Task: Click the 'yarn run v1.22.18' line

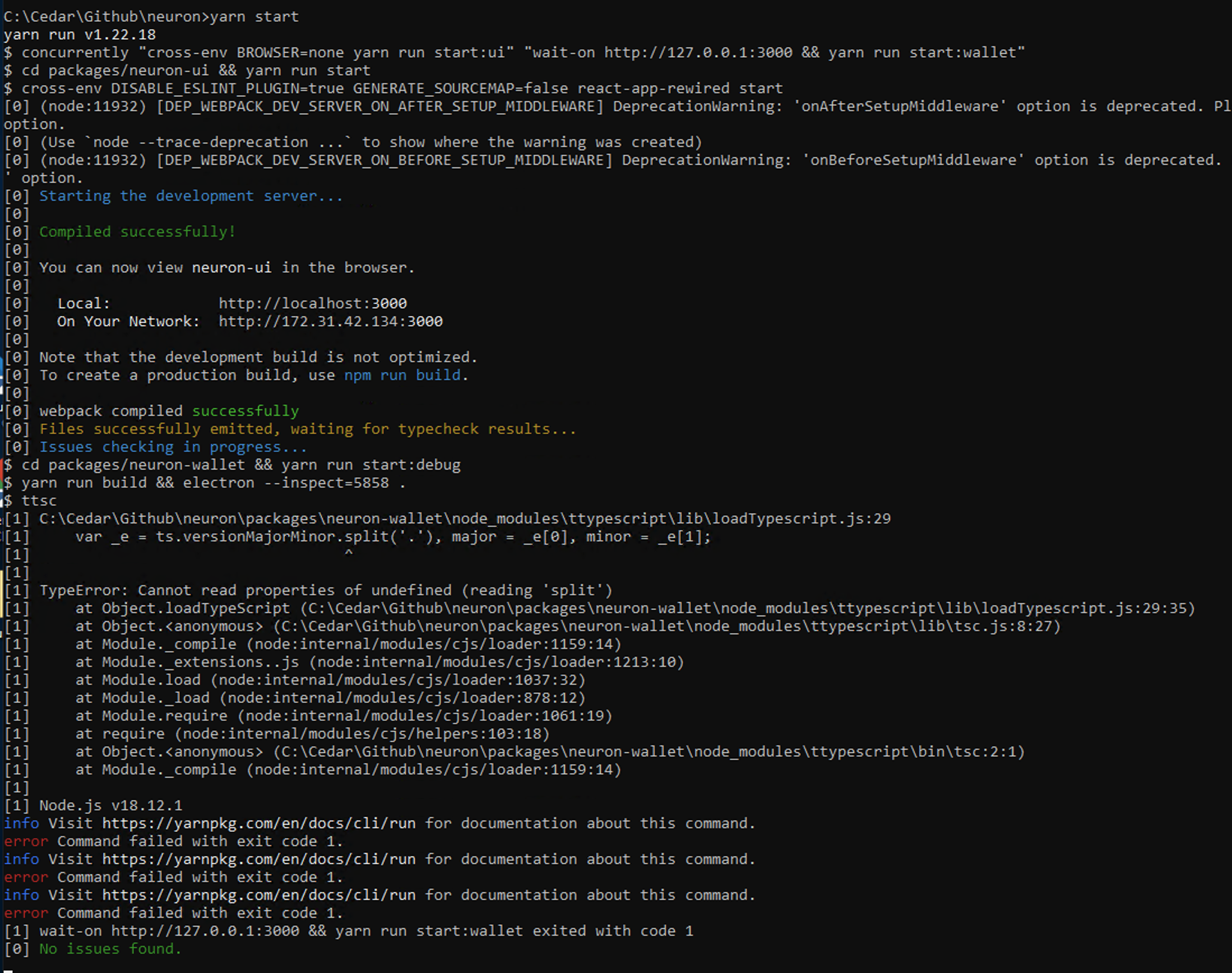Action: [x=80, y=34]
